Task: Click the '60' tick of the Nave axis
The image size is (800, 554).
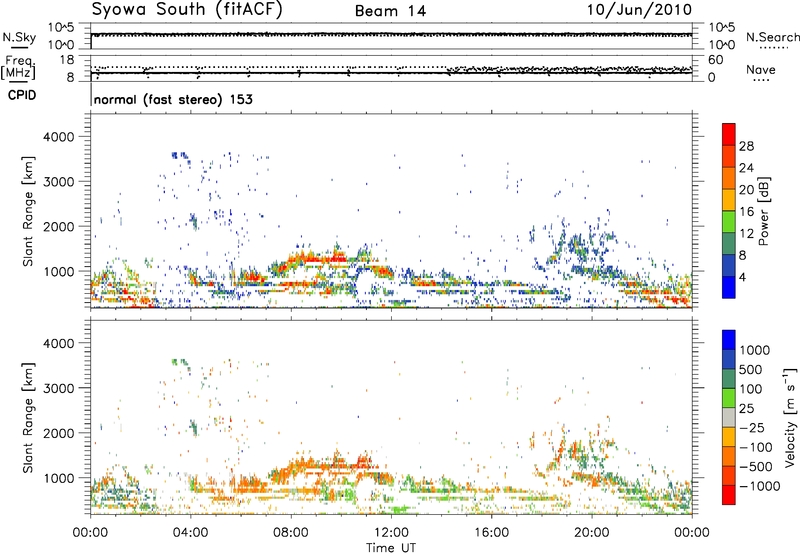Action: click(715, 60)
